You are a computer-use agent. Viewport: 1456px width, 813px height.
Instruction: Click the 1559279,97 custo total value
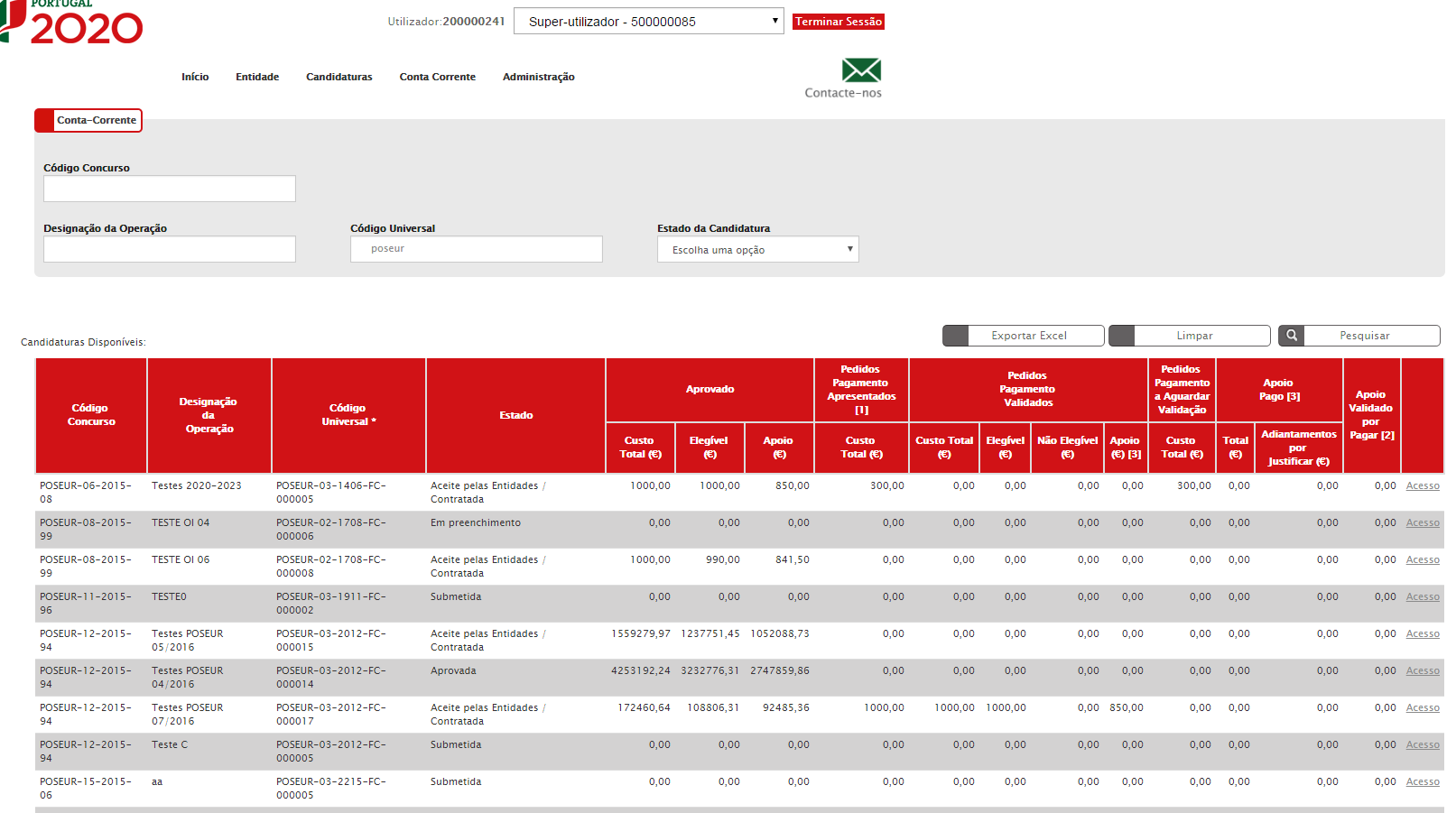pos(641,633)
